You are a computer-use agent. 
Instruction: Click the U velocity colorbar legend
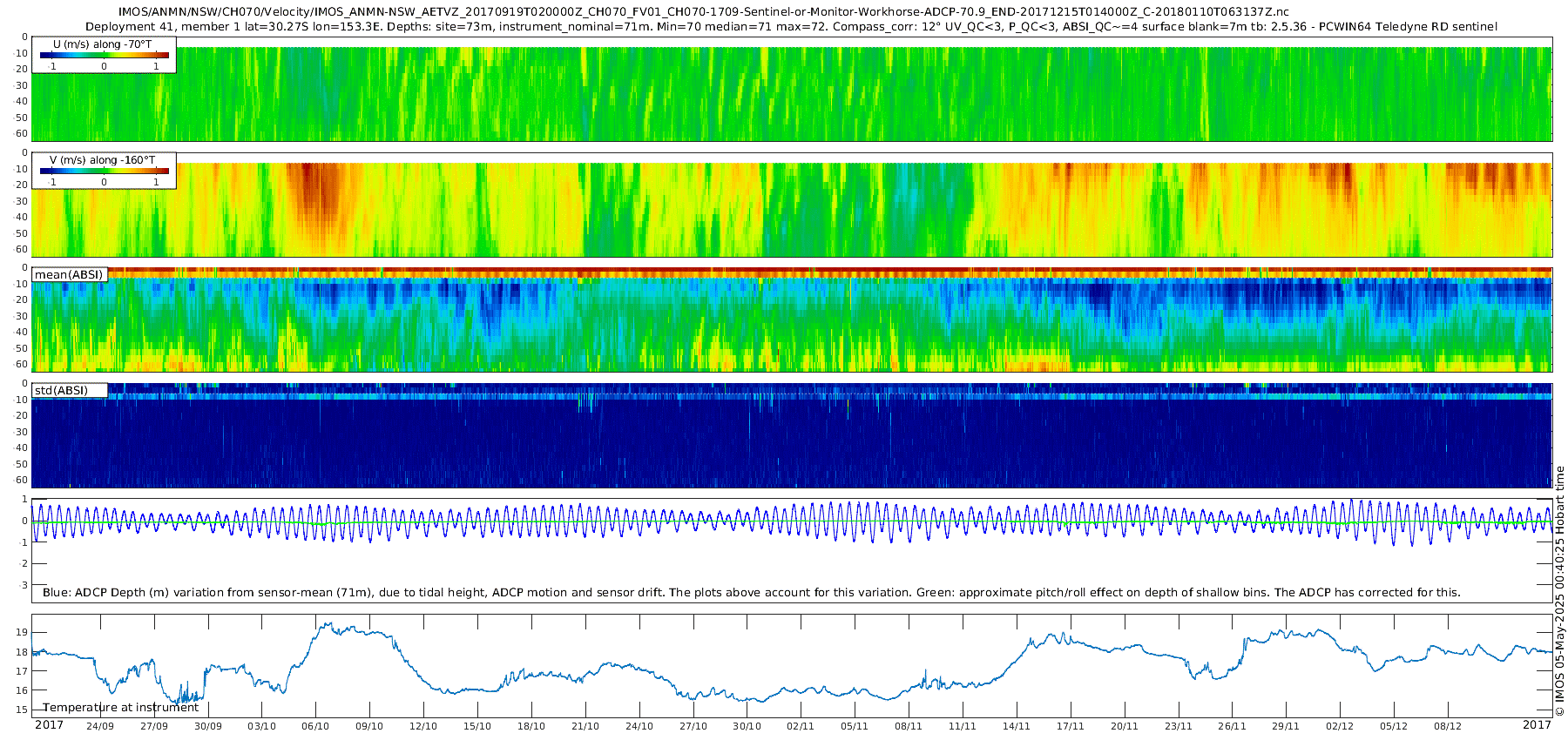[104, 56]
